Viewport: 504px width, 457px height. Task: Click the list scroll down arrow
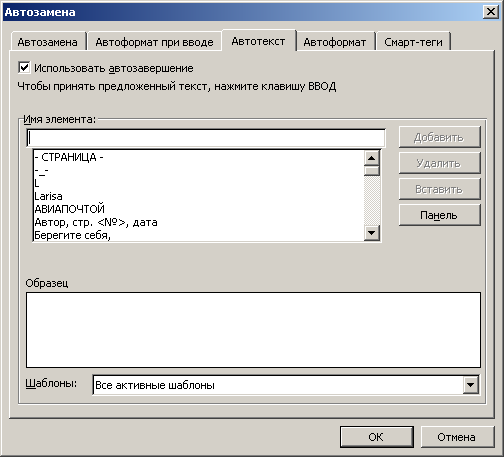[372, 233]
